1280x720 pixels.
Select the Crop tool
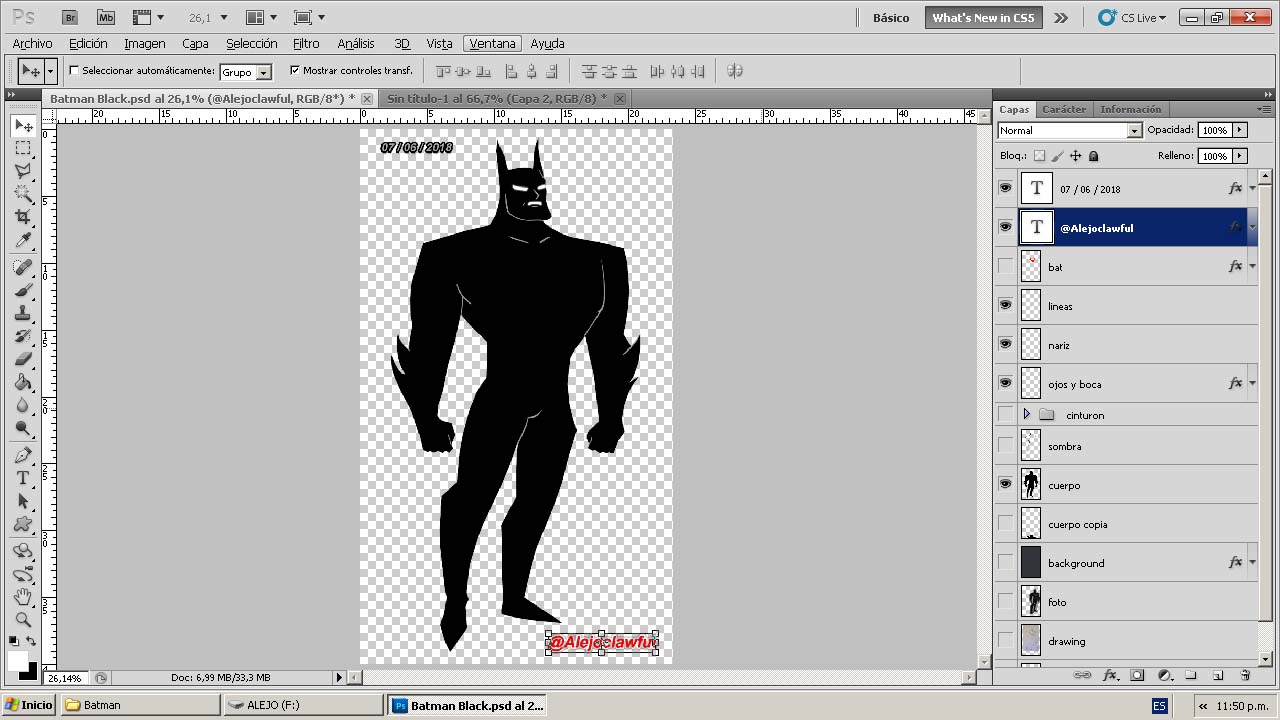coord(22,217)
